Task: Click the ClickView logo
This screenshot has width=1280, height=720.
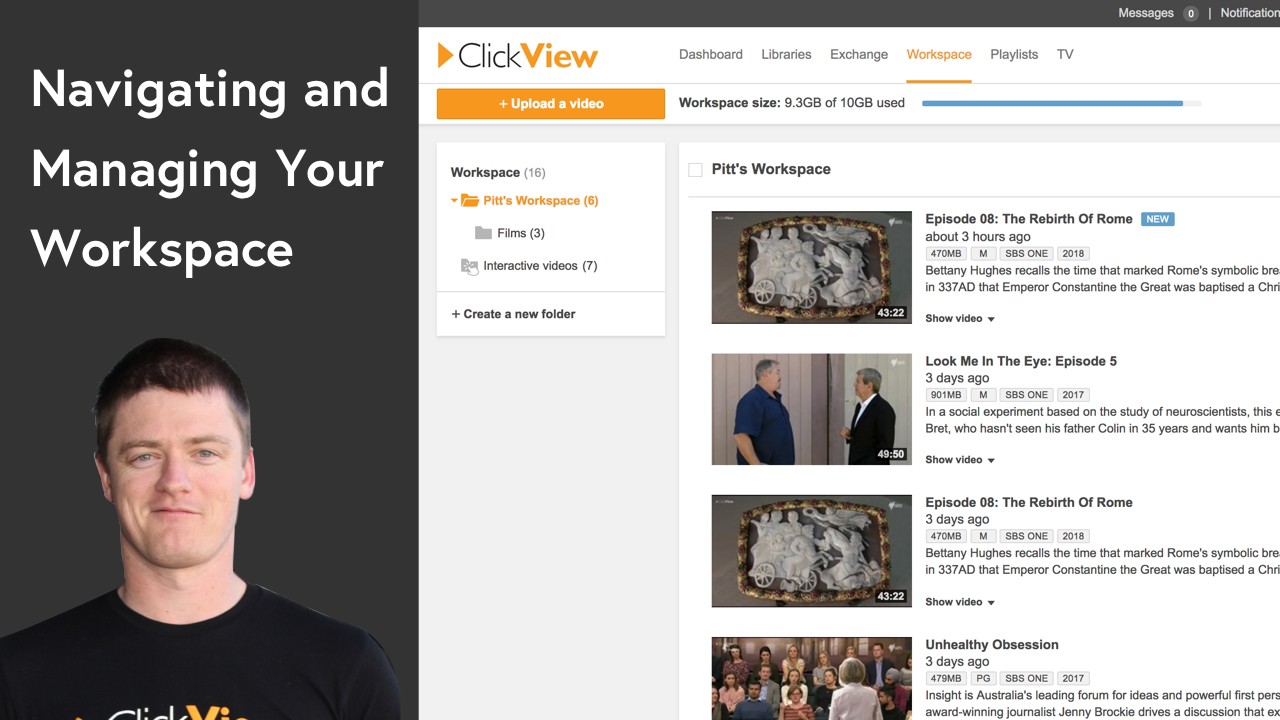Action: pos(518,55)
